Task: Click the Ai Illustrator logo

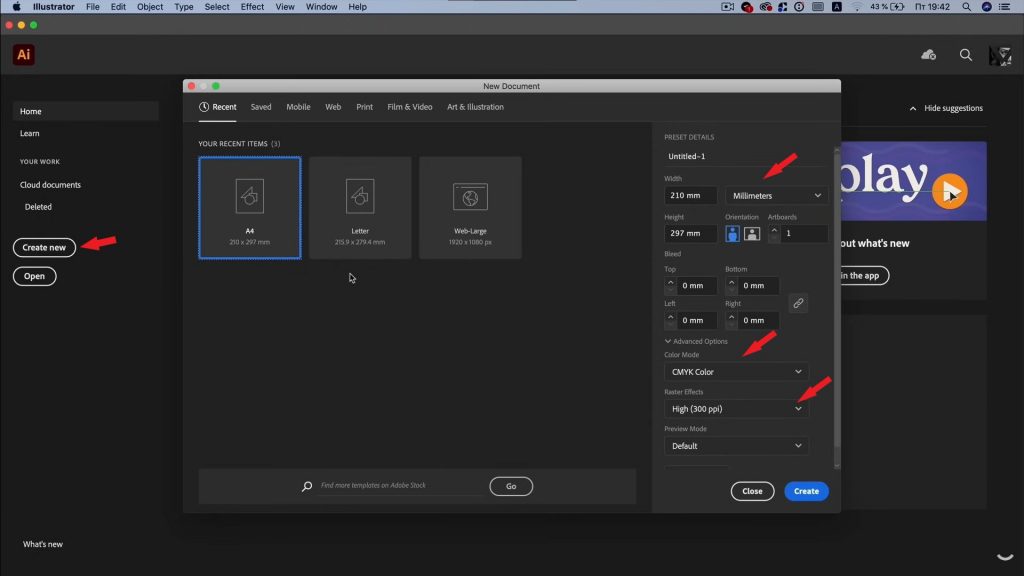Action: point(24,55)
